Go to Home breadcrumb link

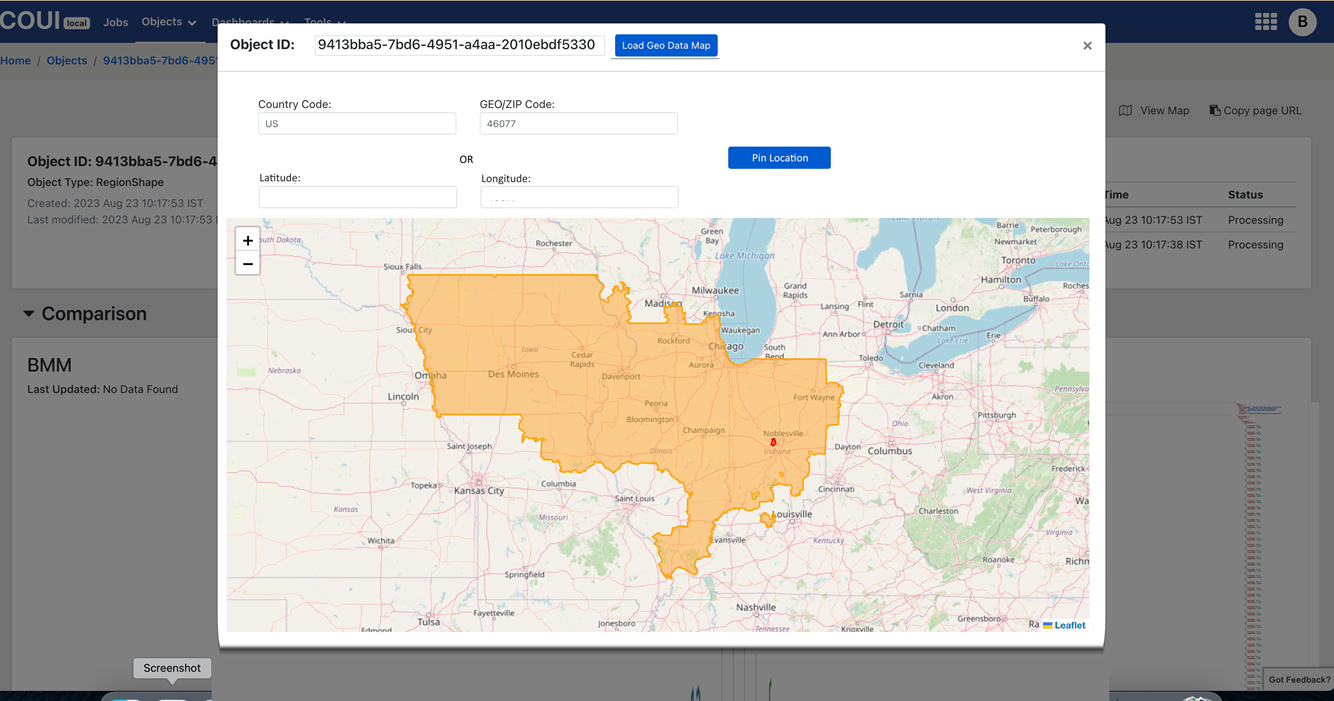coord(15,60)
